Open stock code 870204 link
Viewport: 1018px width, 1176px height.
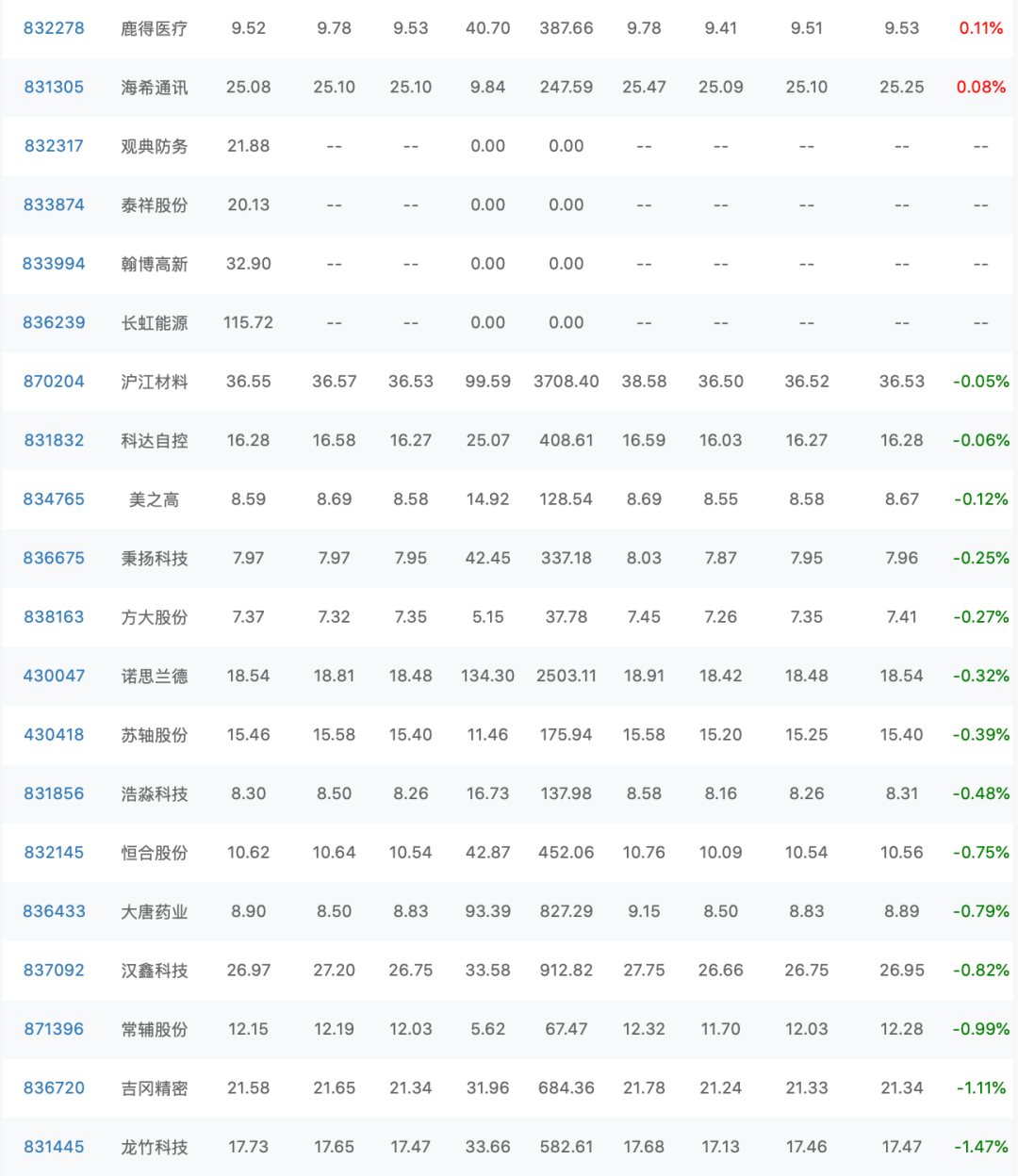click(54, 382)
